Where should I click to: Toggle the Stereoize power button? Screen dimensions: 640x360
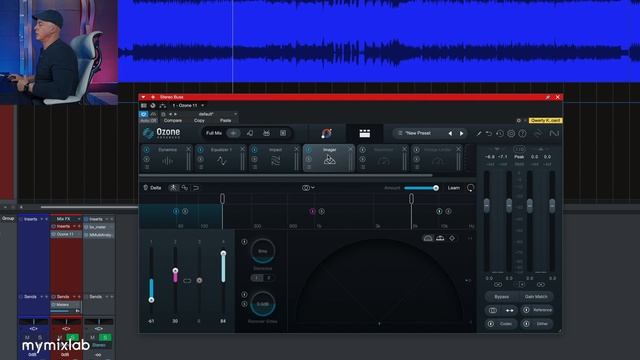(244, 242)
